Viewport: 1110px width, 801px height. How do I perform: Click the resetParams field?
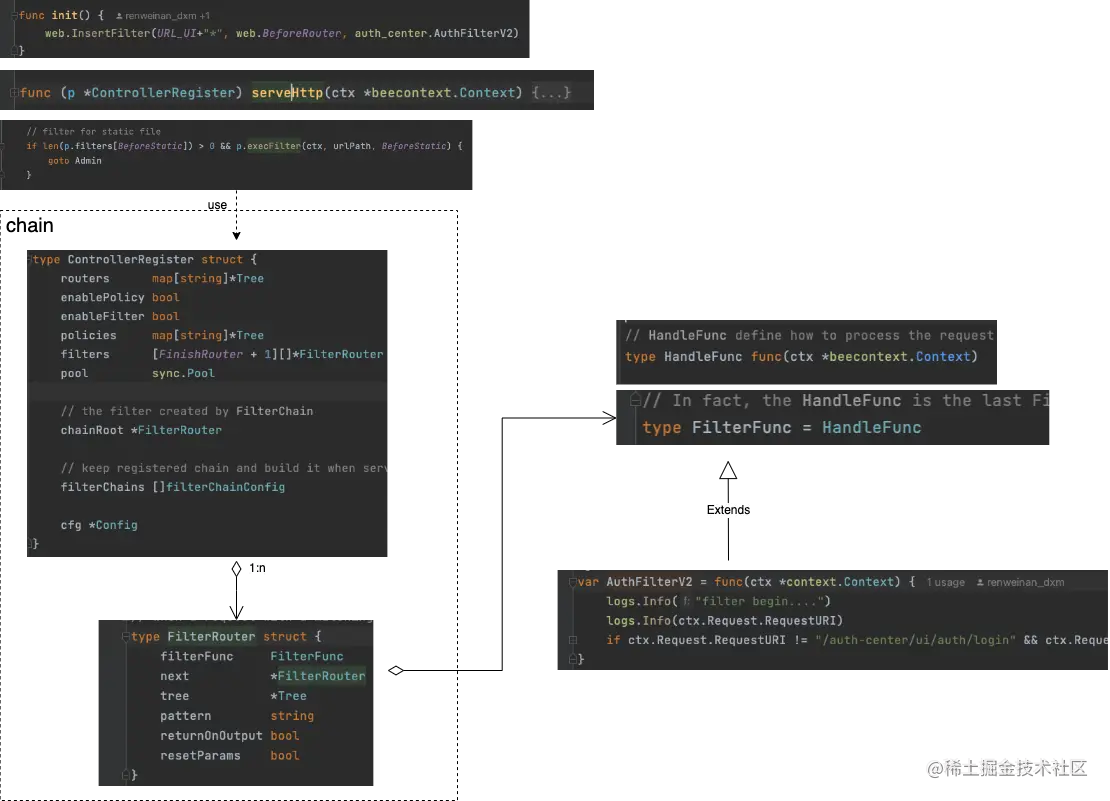point(200,755)
